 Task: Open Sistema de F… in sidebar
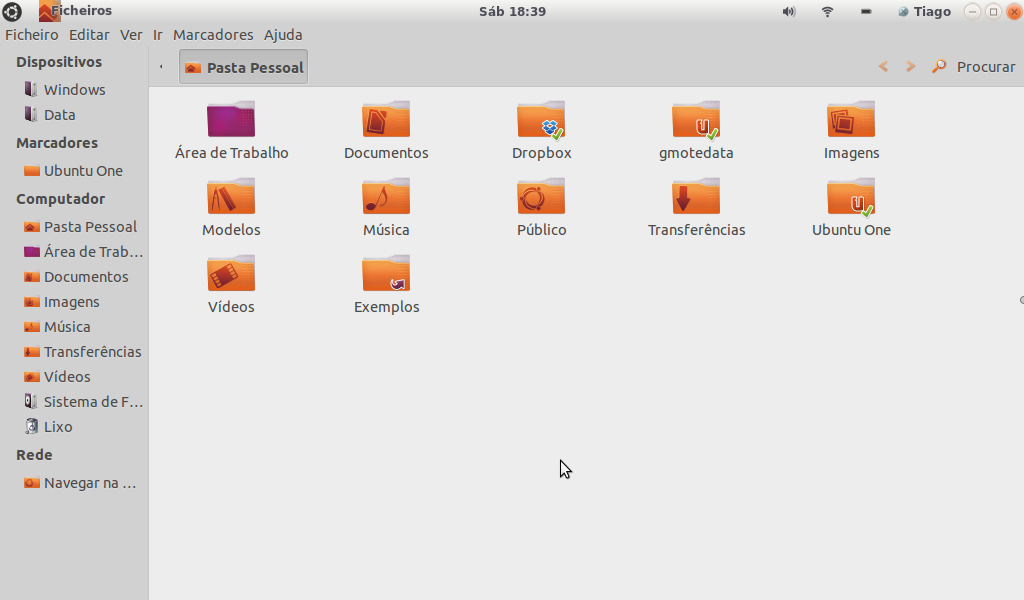click(83, 402)
